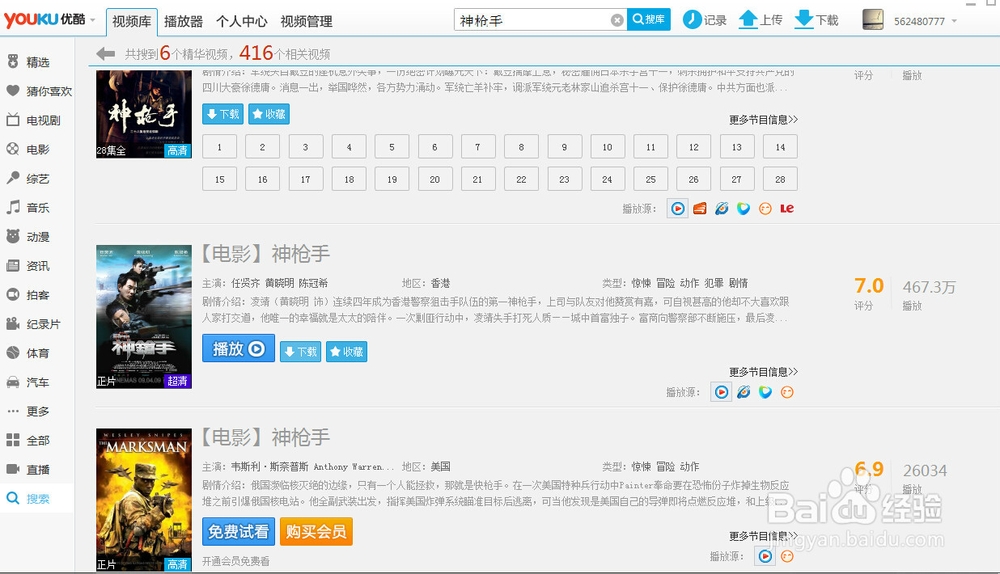Screen dimensions: 1000x574
Task: Choose Youku play source for Hong Kong movie
Action: click(721, 392)
